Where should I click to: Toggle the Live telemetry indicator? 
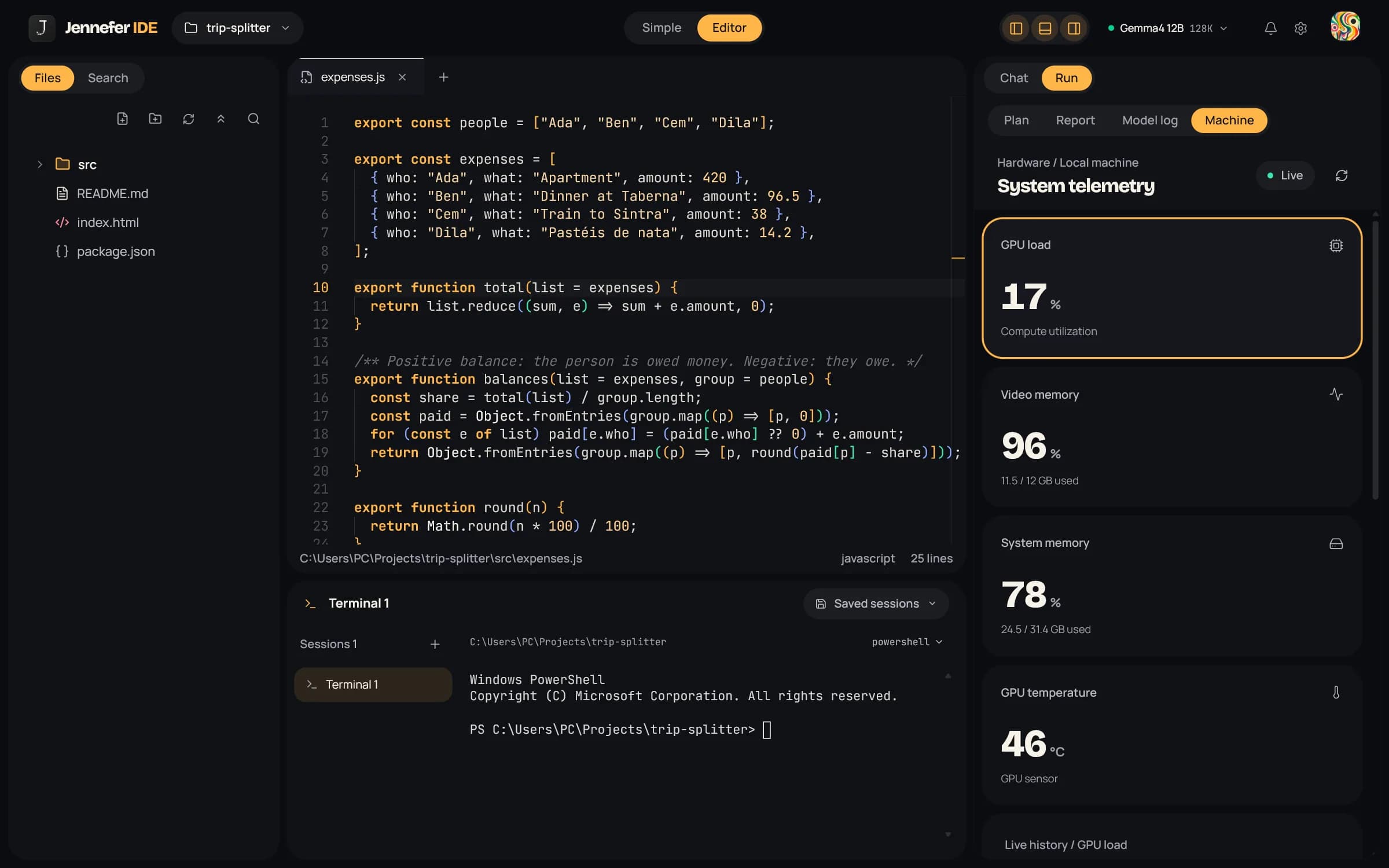click(1285, 175)
